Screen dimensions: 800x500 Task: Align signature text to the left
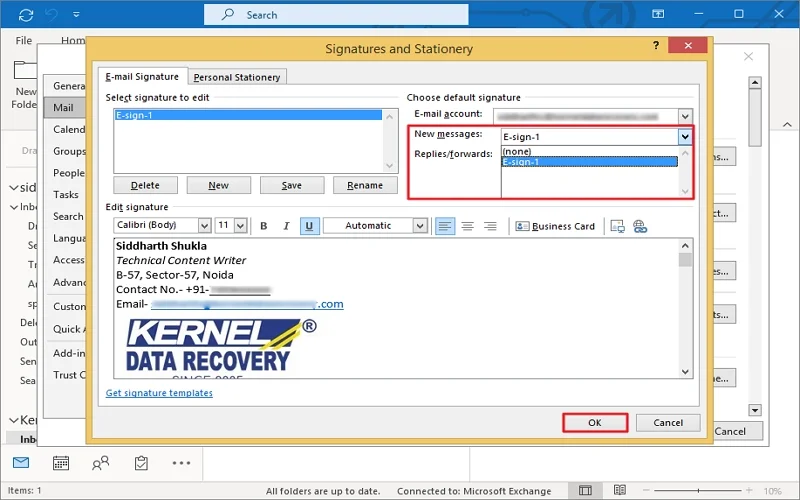[445, 226]
